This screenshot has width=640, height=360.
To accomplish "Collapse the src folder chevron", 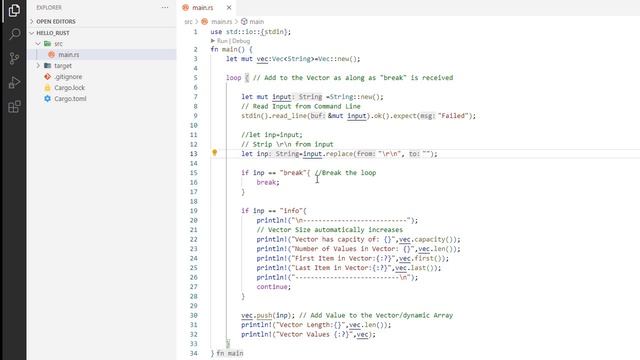I will [38, 43].
